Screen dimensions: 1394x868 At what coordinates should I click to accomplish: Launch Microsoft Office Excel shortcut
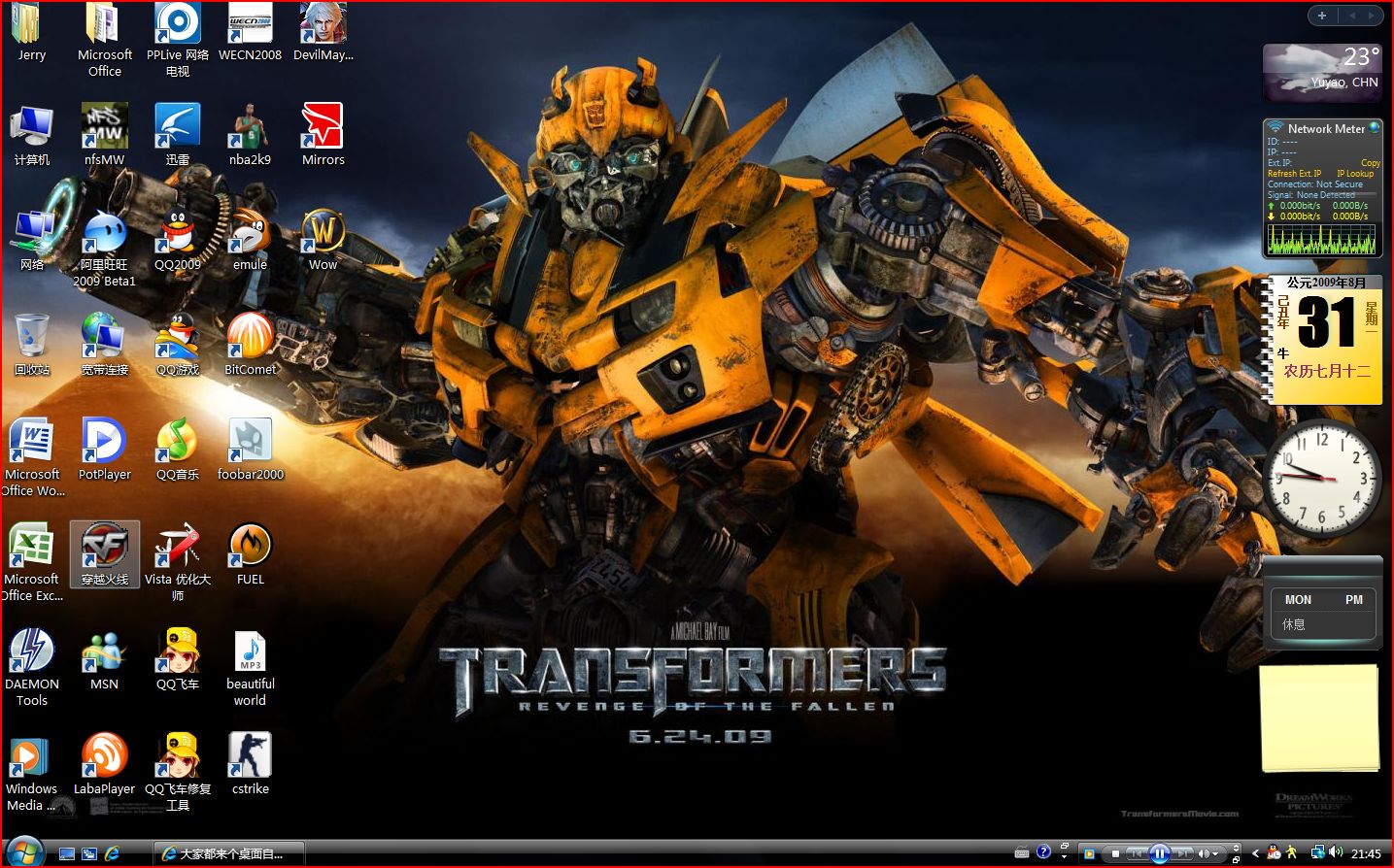(x=32, y=563)
